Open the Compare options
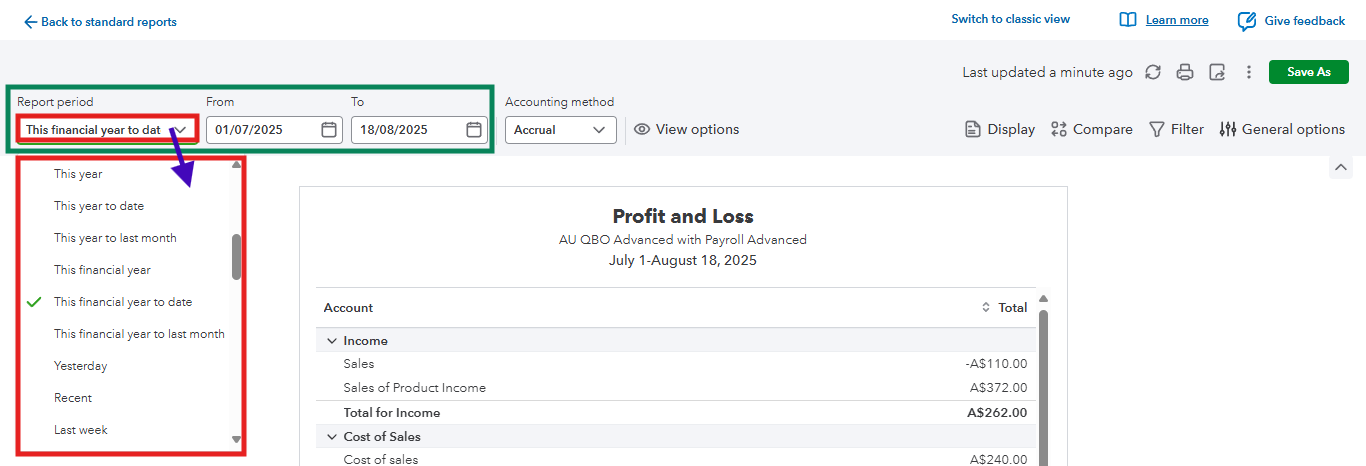The height and width of the screenshot is (466, 1366). (x=1091, y=129)
